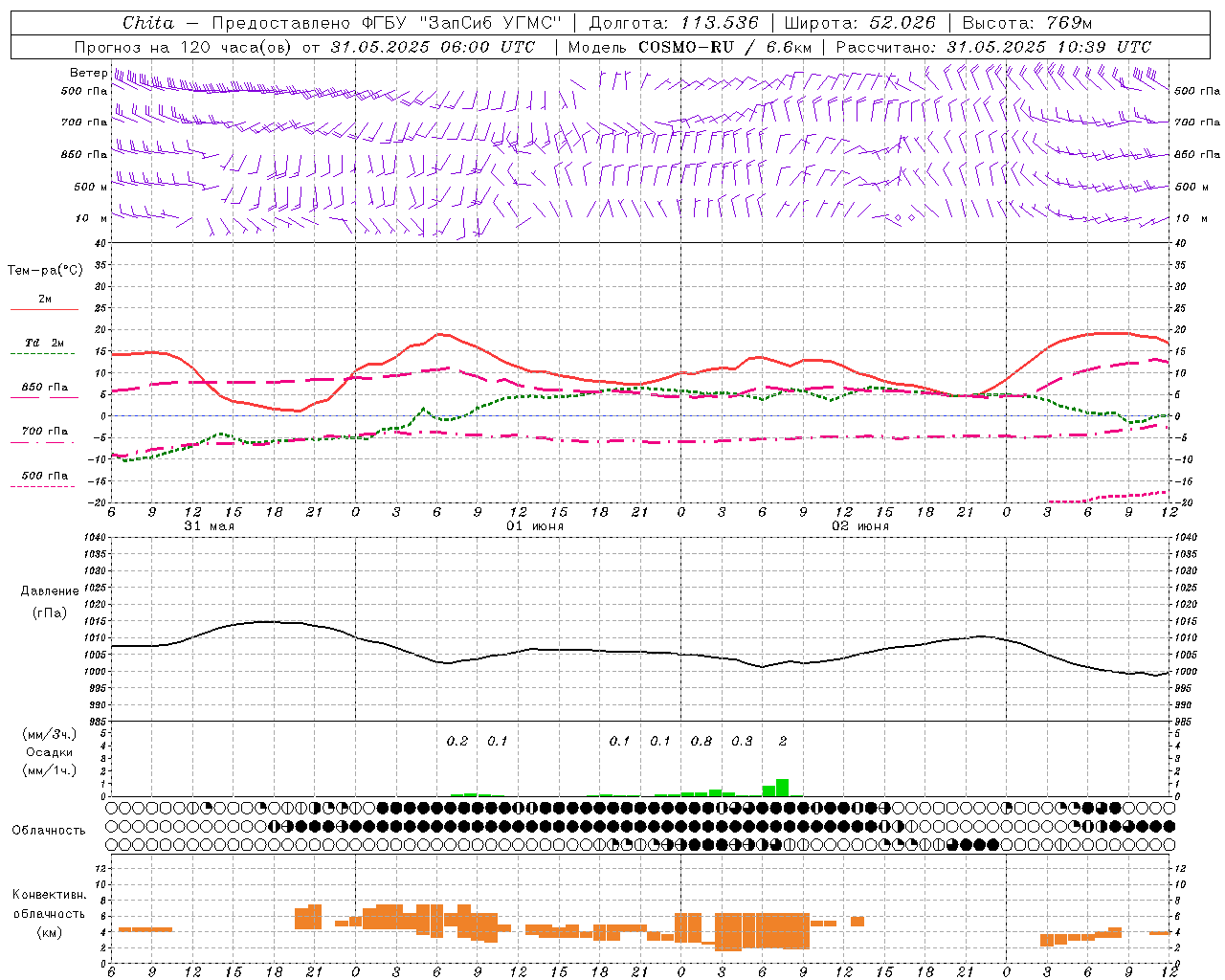The height and width of the screenshot is (980, 1225).
Task: Click the capitalized "Облачность" cloud cover label
Action: click(49, 831)
